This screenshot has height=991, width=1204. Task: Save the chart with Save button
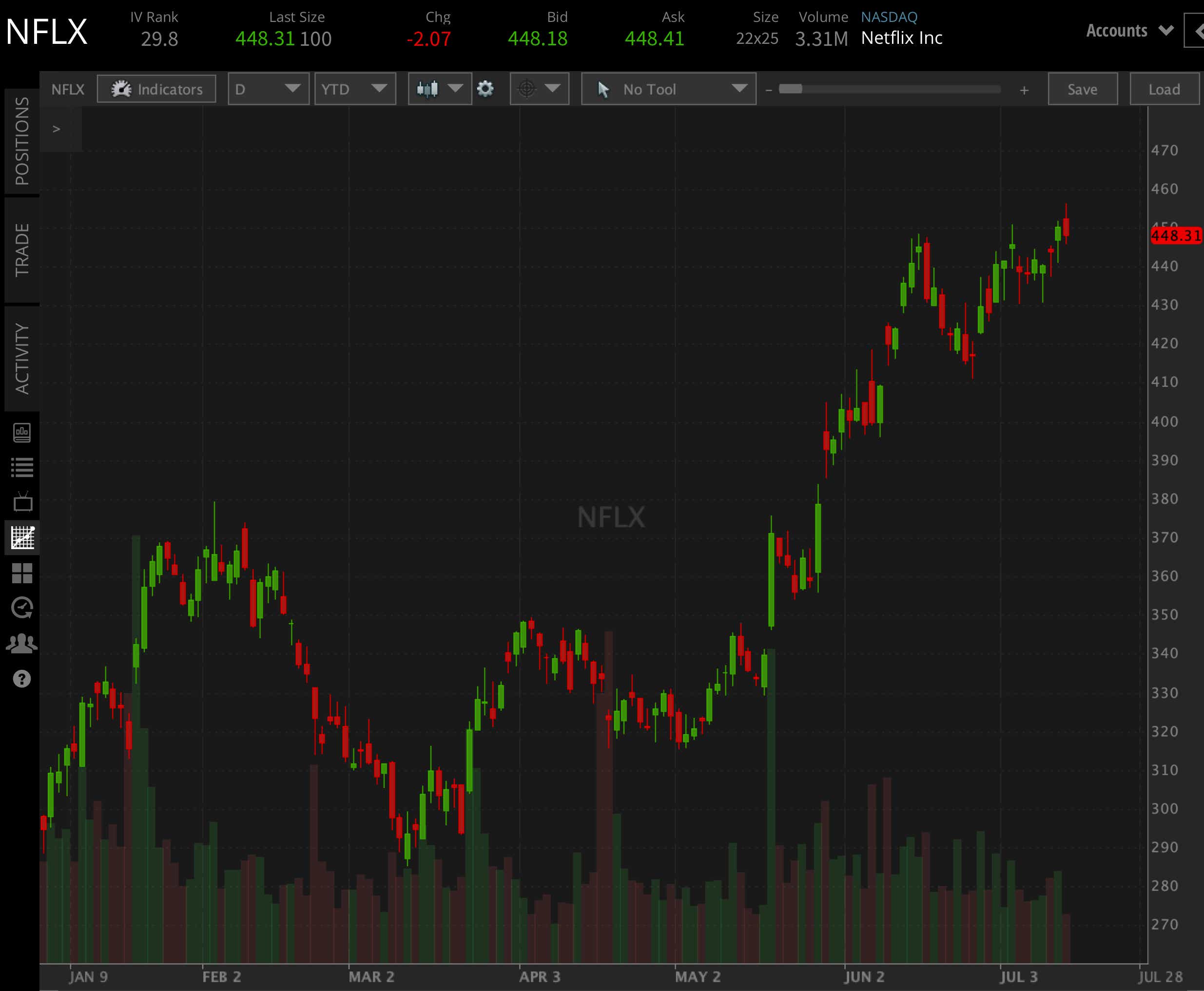tap(1082, 89)
